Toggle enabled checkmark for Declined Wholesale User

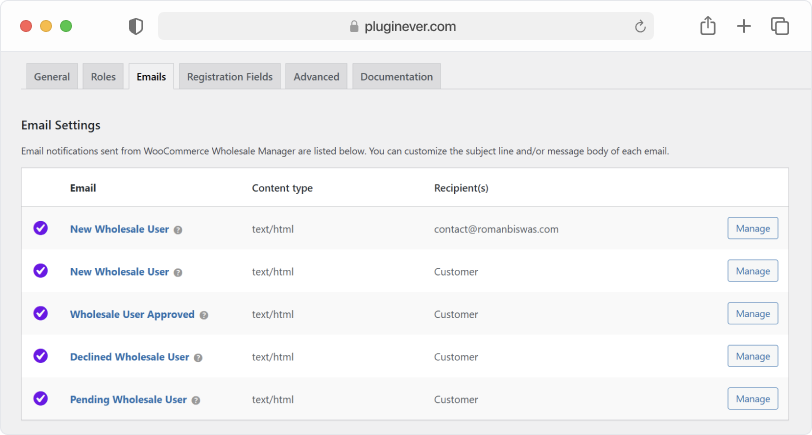click(x=41, y=356)
